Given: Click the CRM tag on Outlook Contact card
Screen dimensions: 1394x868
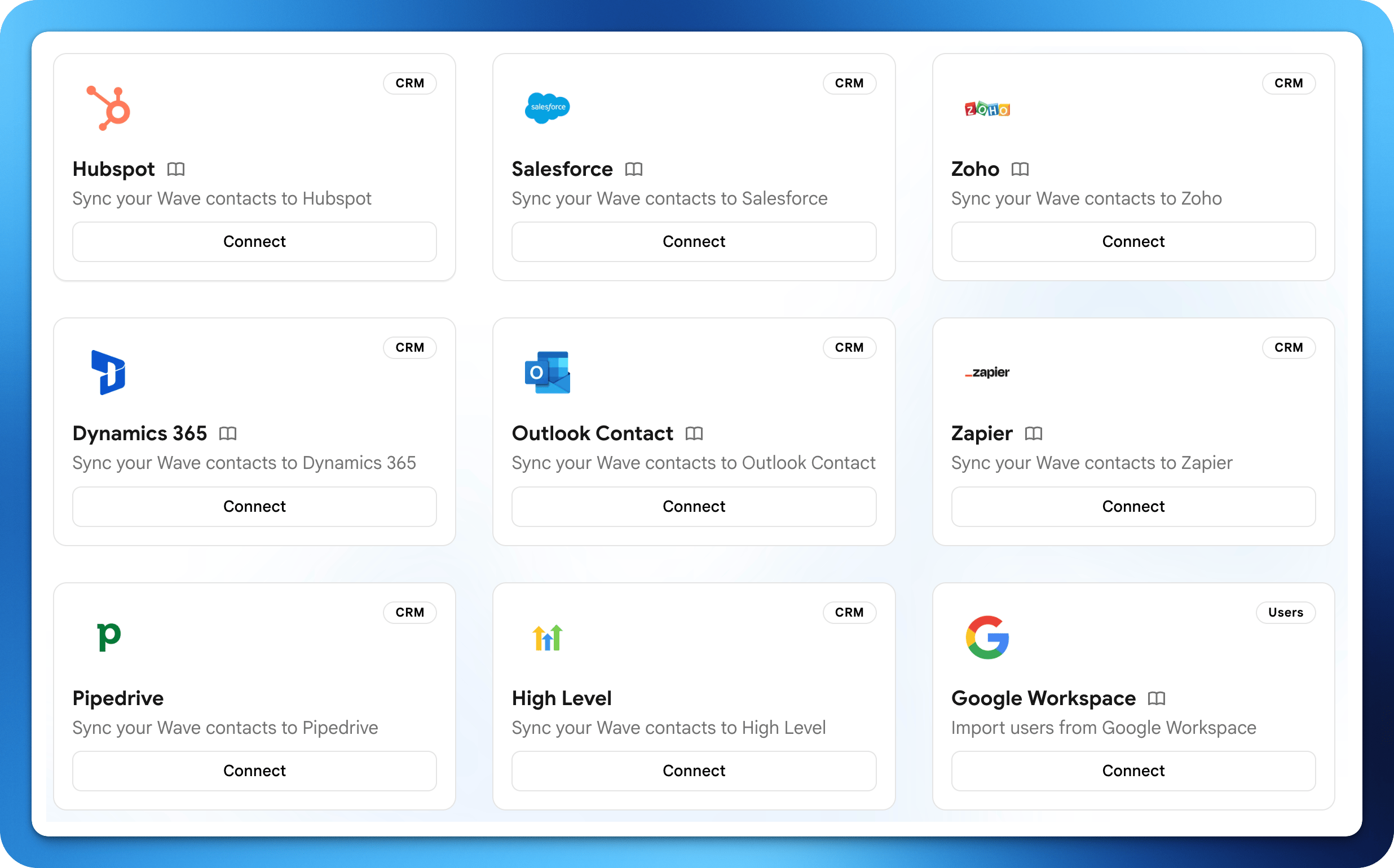Looking at the screenshot, I should coord(849,348).
